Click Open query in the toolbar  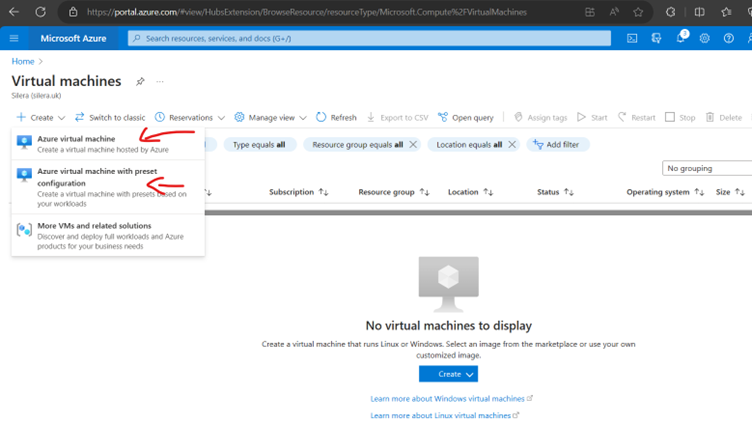click(466, 117)
